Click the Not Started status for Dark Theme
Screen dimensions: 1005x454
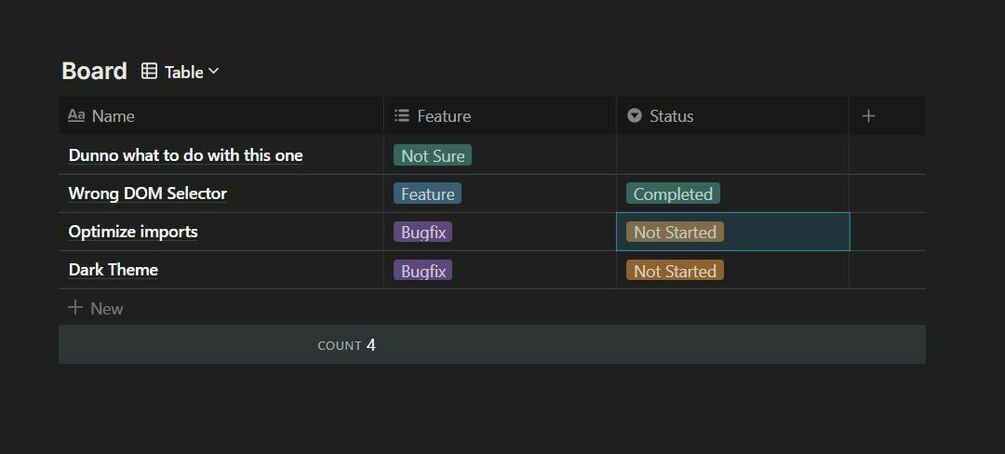coord(674,270)
